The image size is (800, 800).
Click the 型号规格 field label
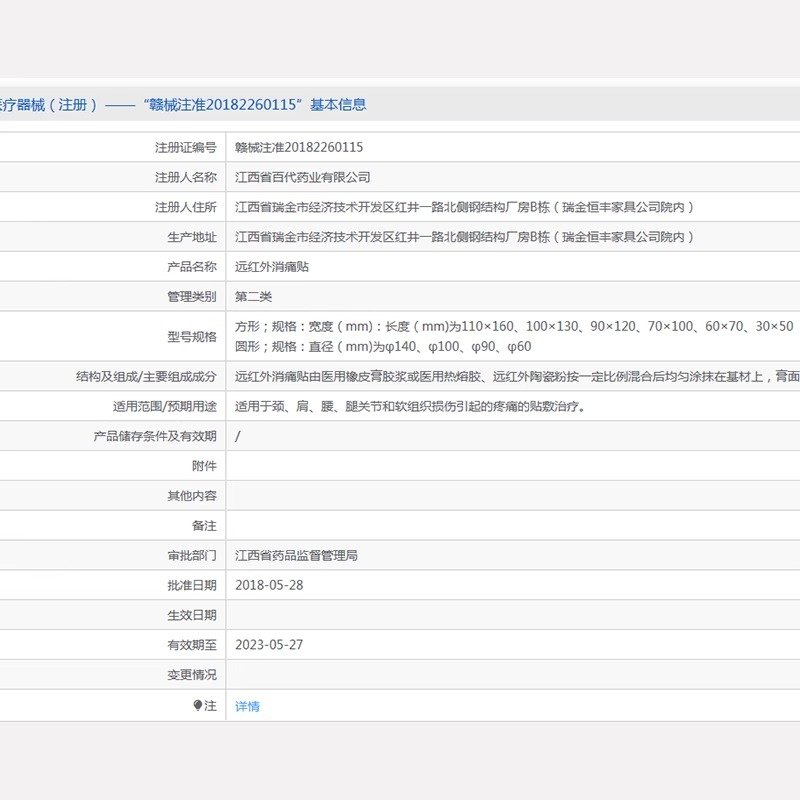click(192, 337)
